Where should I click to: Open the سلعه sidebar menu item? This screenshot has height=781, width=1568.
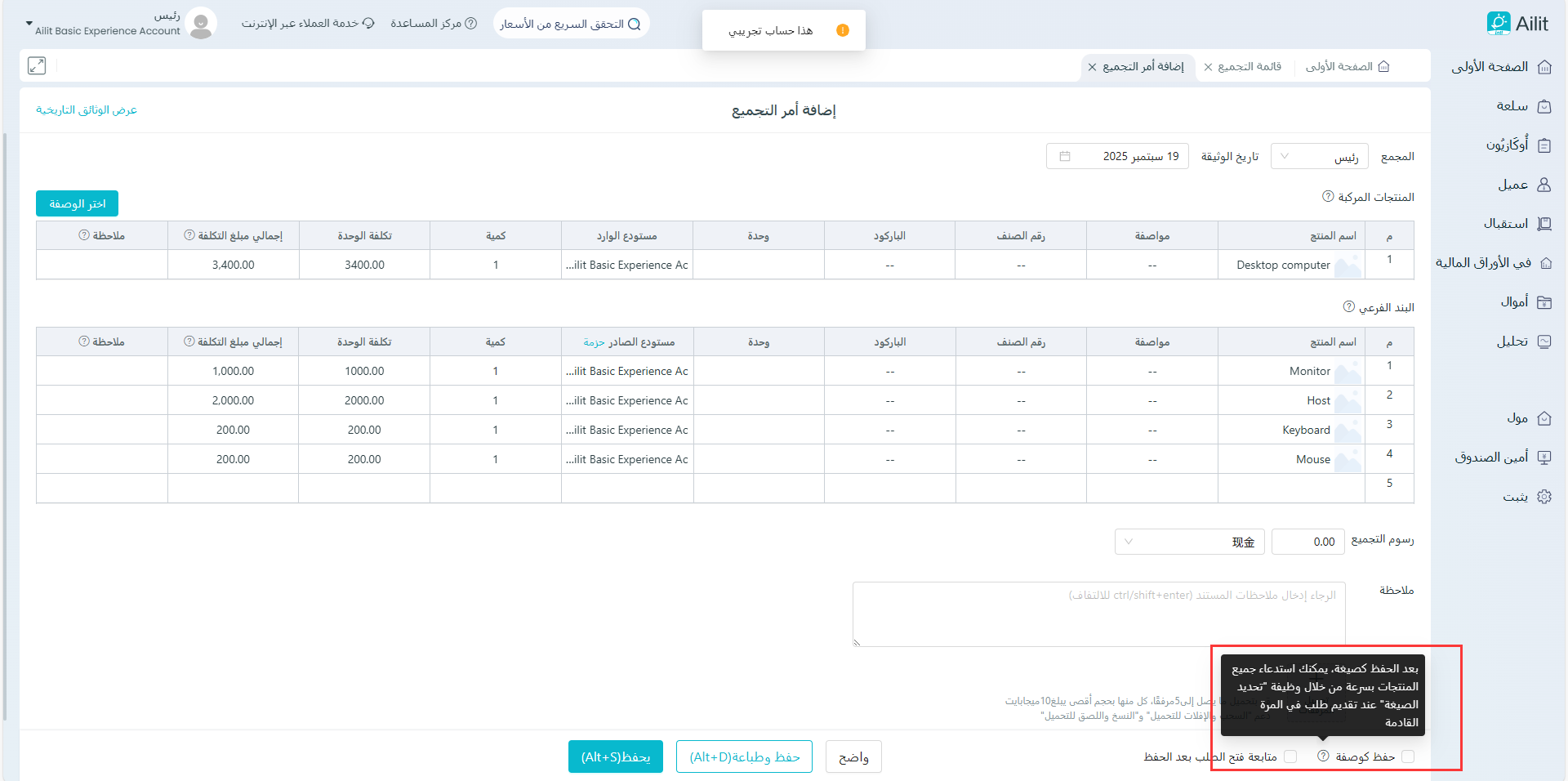[x=1512, y=106]
